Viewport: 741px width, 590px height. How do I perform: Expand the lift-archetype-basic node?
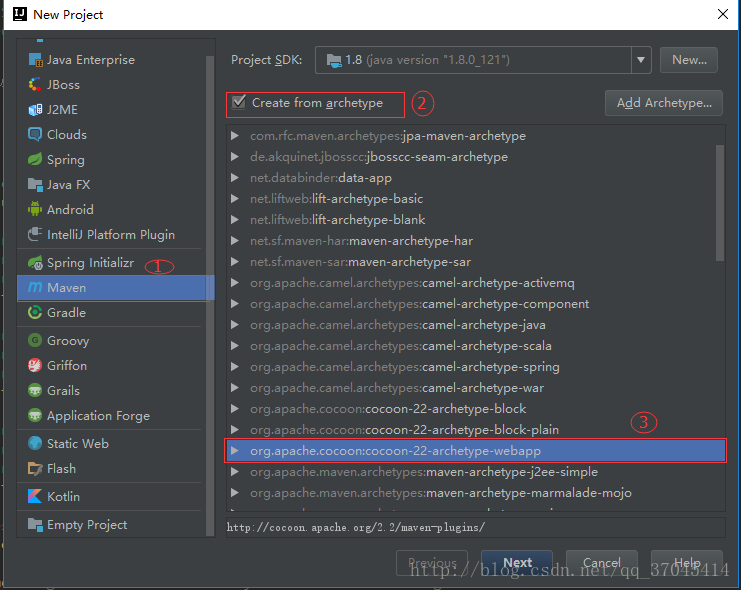click(234, 199)
